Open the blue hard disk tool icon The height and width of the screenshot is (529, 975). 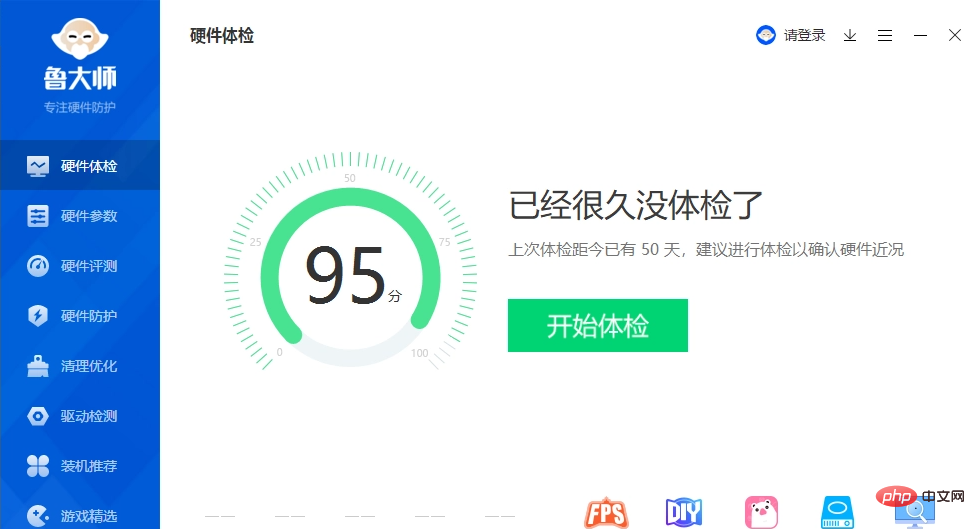coord(838,513)
